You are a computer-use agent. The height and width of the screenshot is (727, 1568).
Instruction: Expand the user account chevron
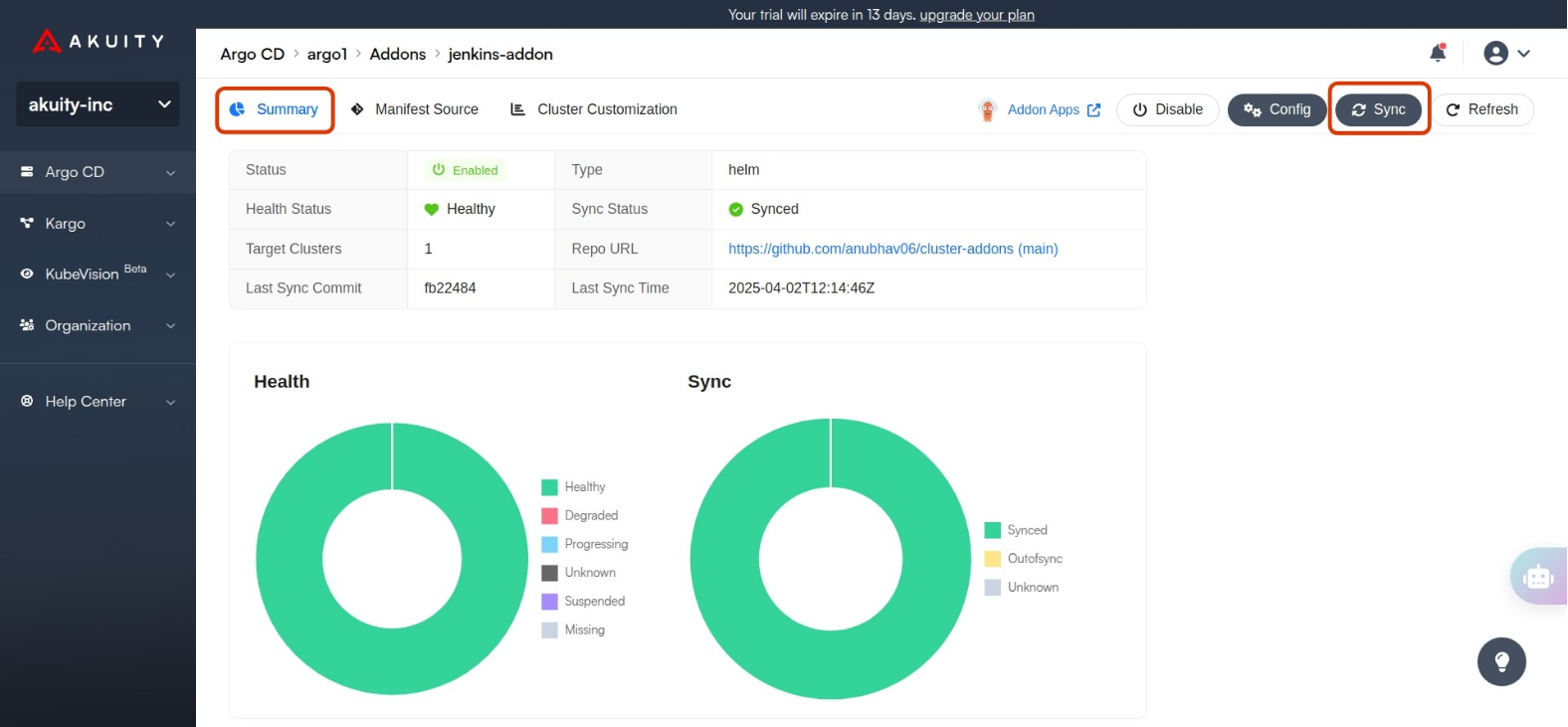(x=1523, y=54)
